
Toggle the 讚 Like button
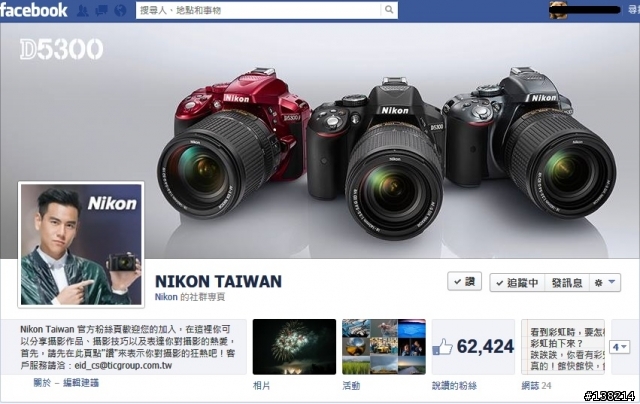tap(464, 282)
